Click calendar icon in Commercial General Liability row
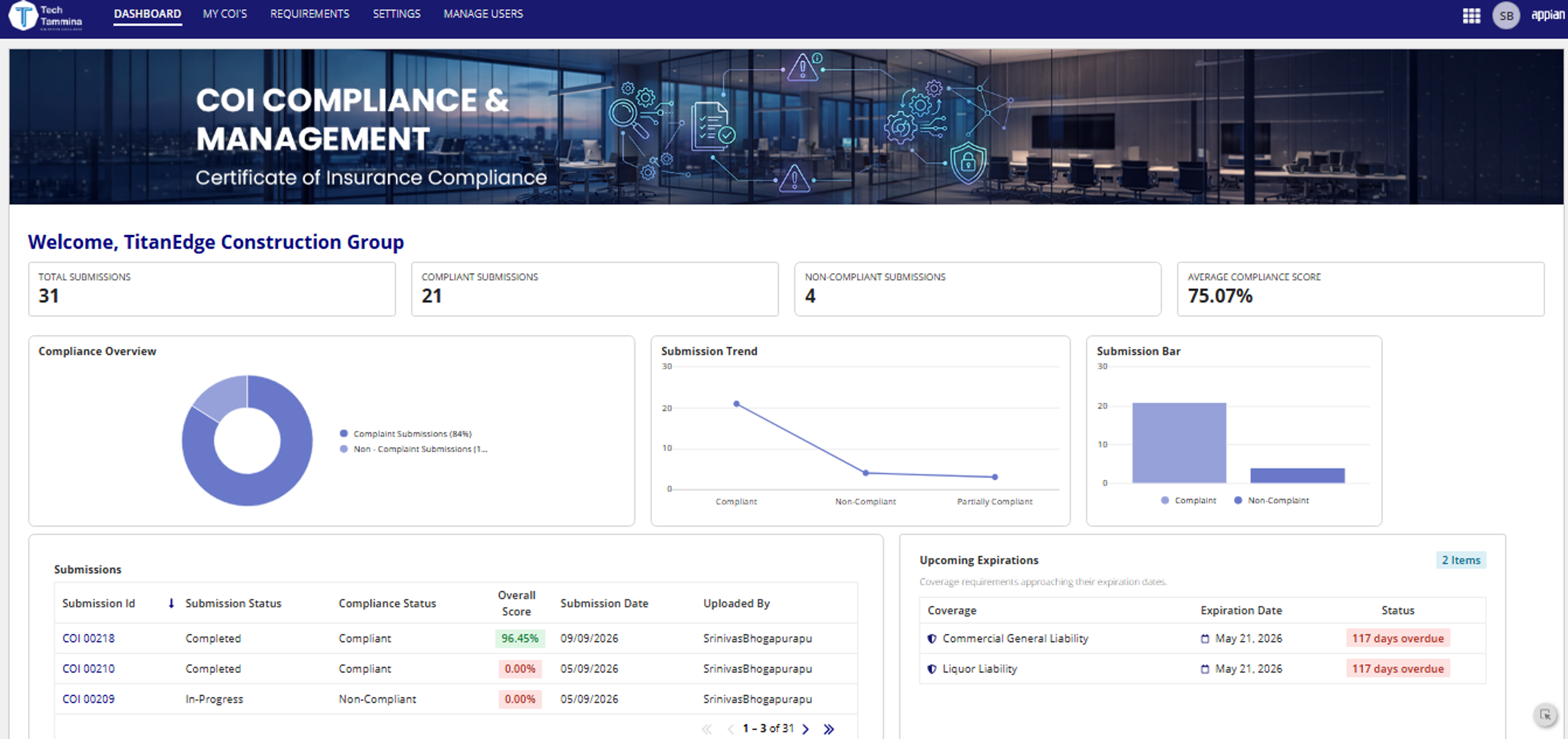The height and width of the screenshot is (739, 1568). 1204,639
